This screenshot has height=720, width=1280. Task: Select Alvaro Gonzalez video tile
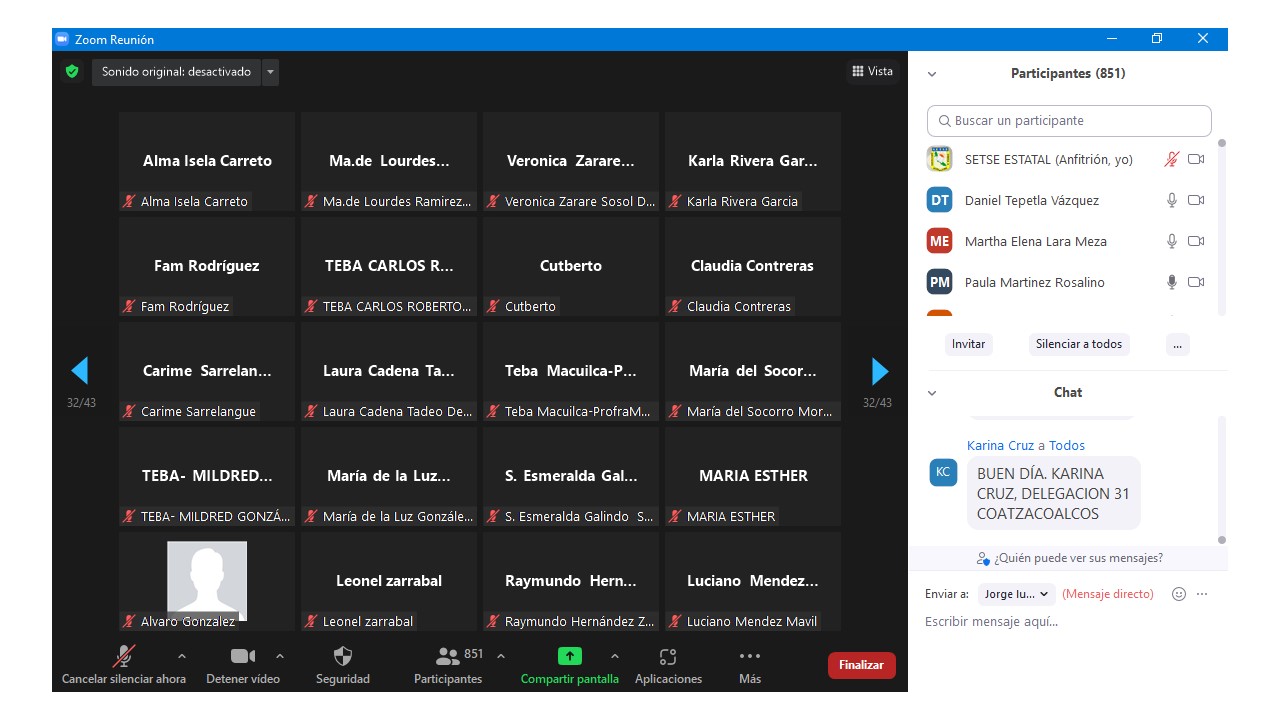[x=207, y=581]
